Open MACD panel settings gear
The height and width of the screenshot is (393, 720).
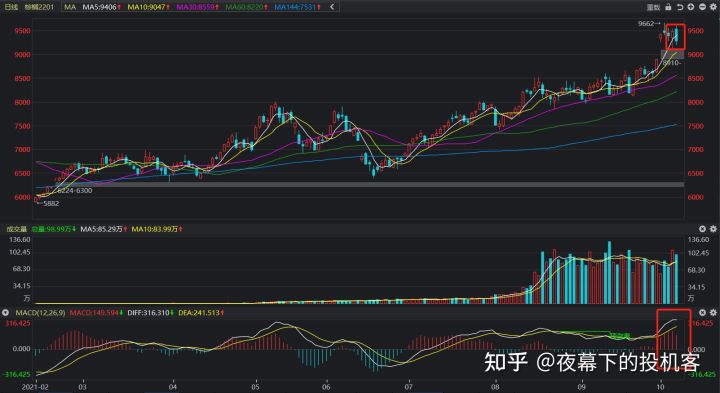pos(713,312)
